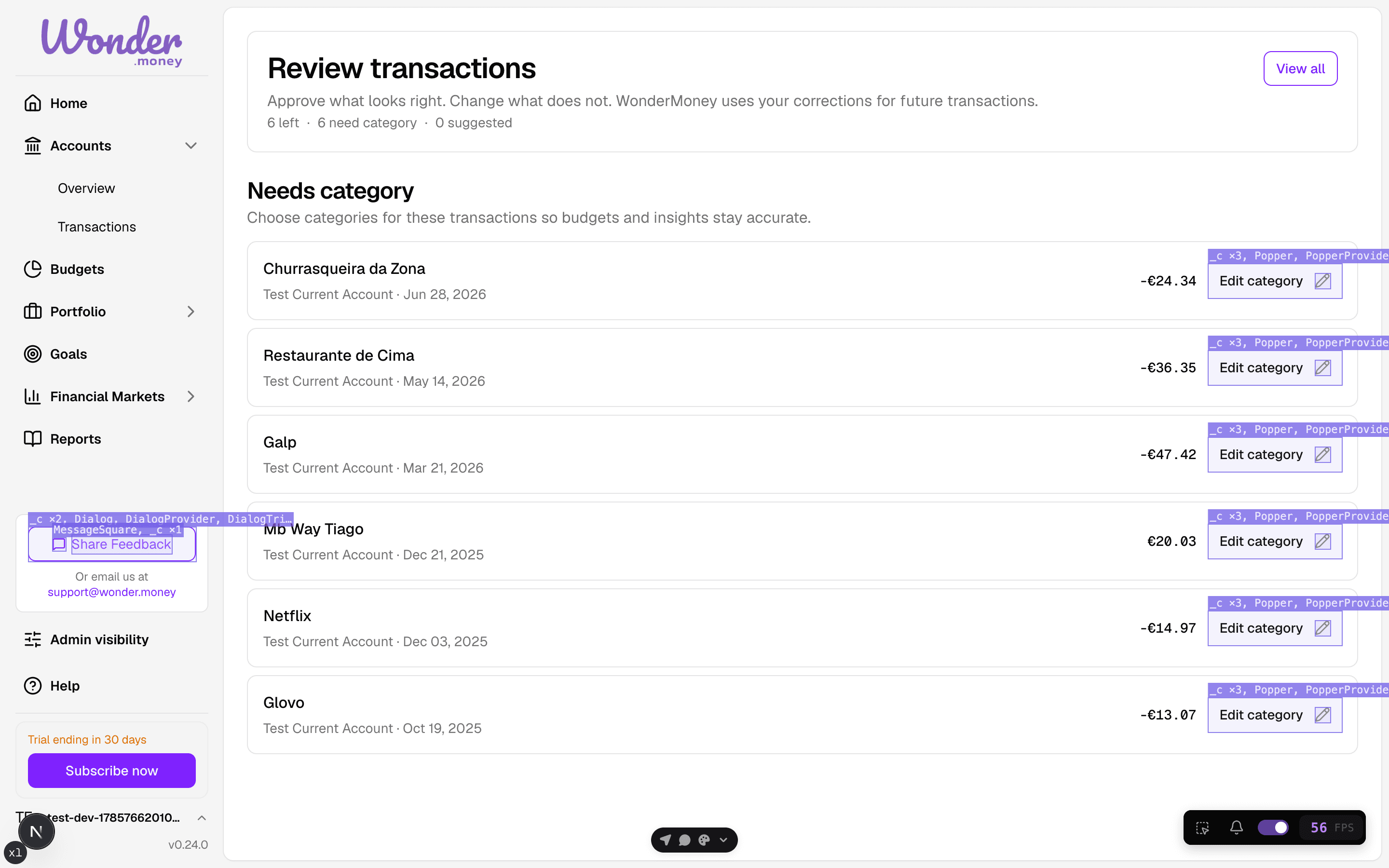The height and width of the screenshot is (868, 1389).
Task: Click the paper plane icon in bottom toolbar
Action: (666, 840)
